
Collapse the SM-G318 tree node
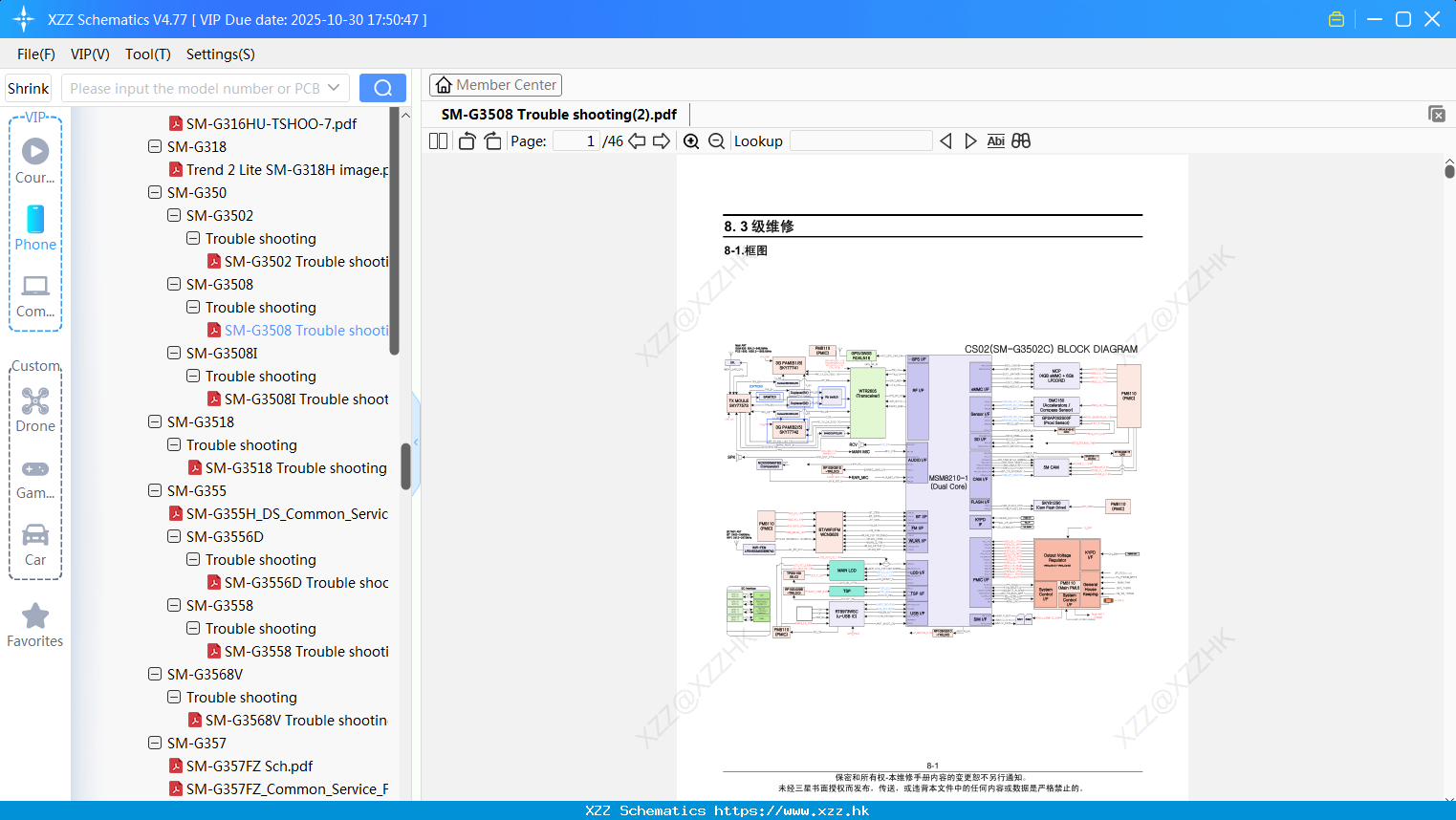(x=155, y=146)
